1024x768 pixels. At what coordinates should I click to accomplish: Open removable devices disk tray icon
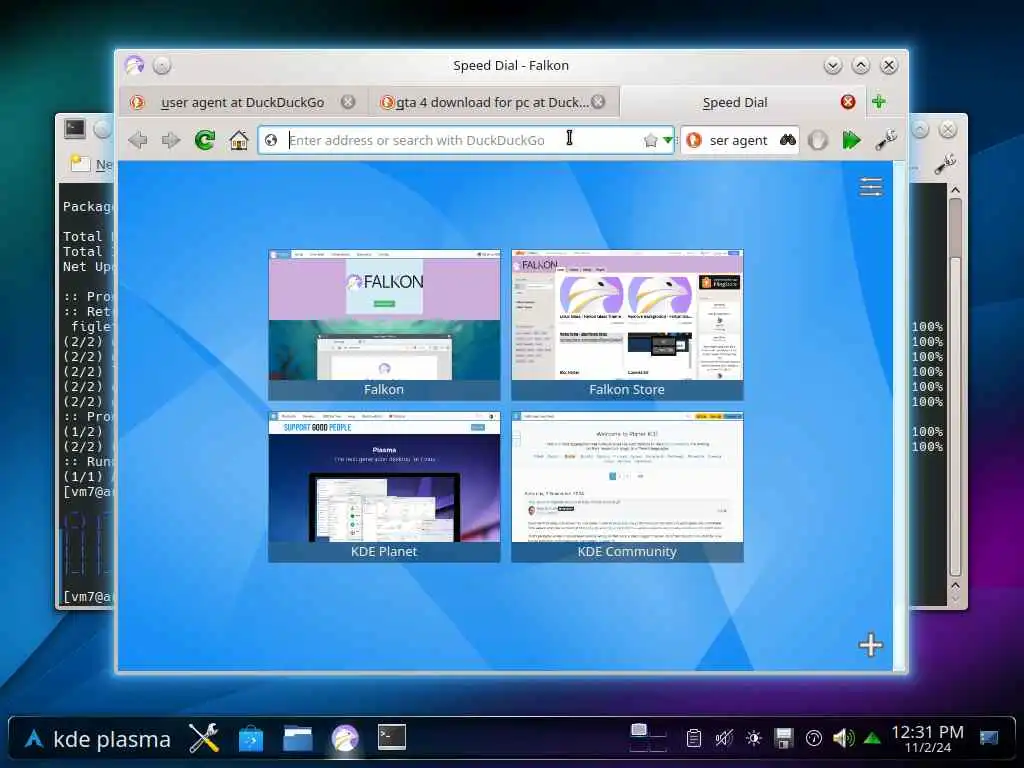click(784, 739)
